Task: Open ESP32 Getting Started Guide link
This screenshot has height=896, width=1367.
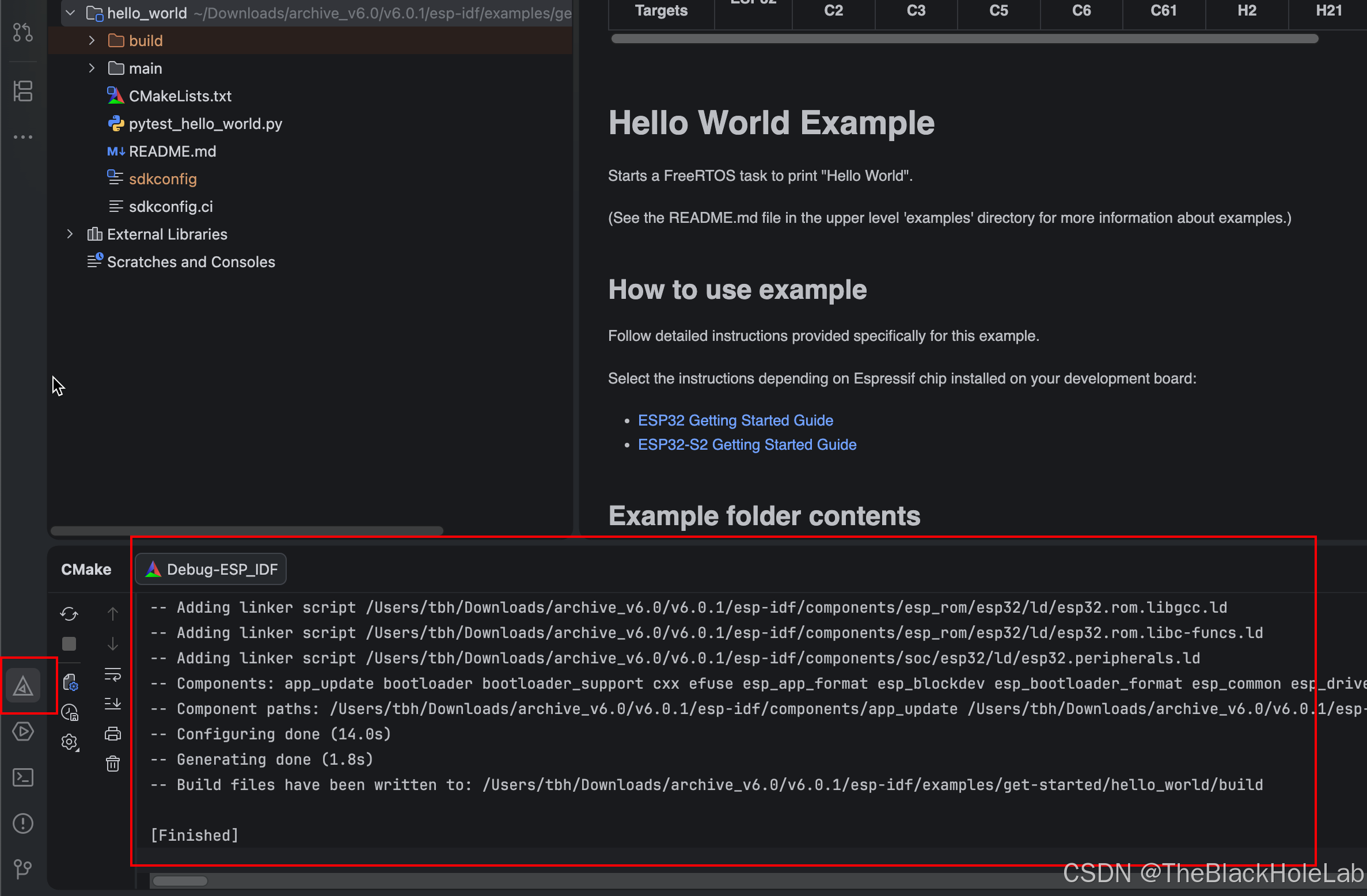Action: [x=735, y=420]
